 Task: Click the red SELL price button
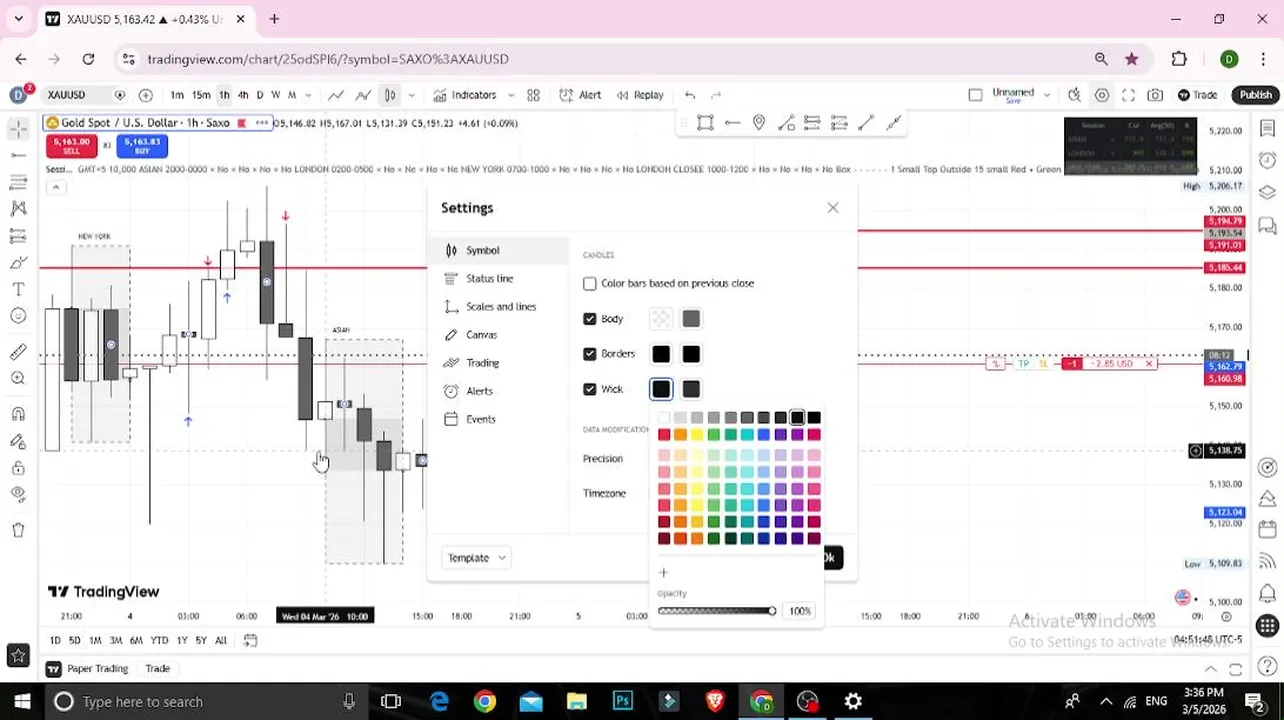pyautogui.click(x=72, y=146)
